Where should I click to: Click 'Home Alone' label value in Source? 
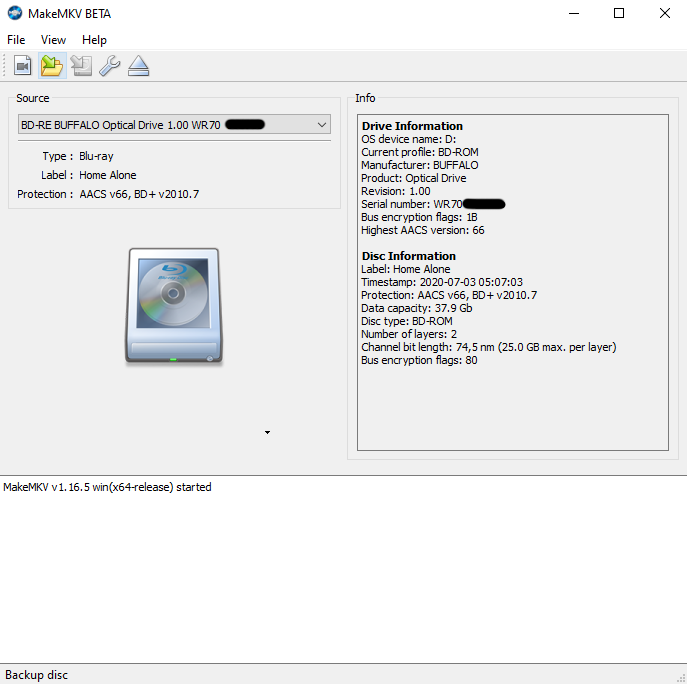[x=108, y=175]
